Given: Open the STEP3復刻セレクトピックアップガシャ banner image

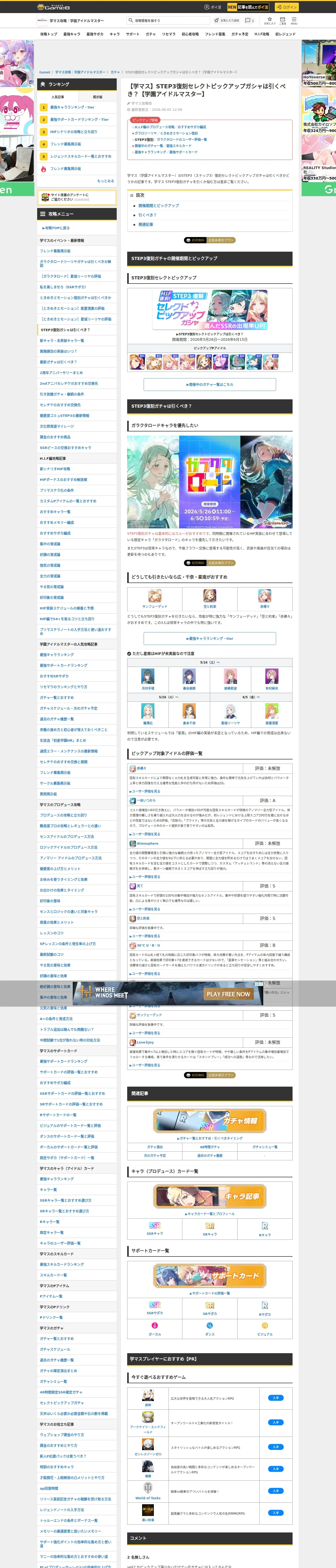Looking at the screenshot, I should [x=210, y=310].
